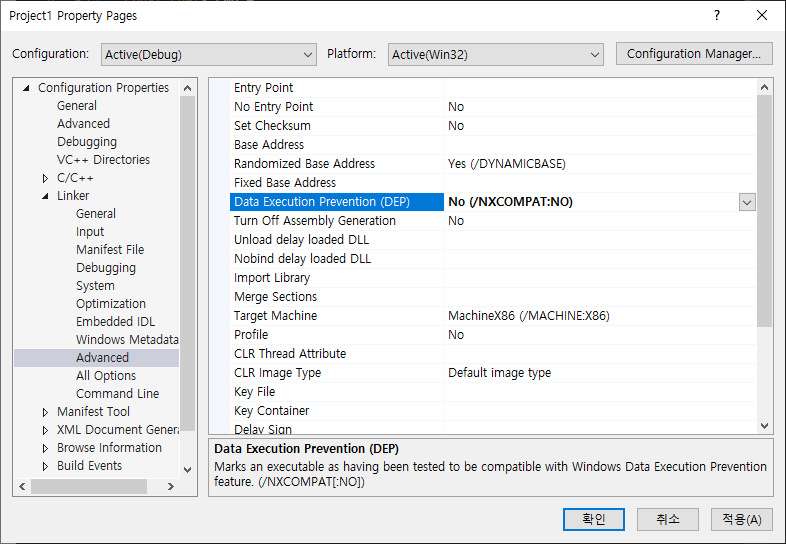Click the 적용(A) (Apply) button

click(742, 519)
